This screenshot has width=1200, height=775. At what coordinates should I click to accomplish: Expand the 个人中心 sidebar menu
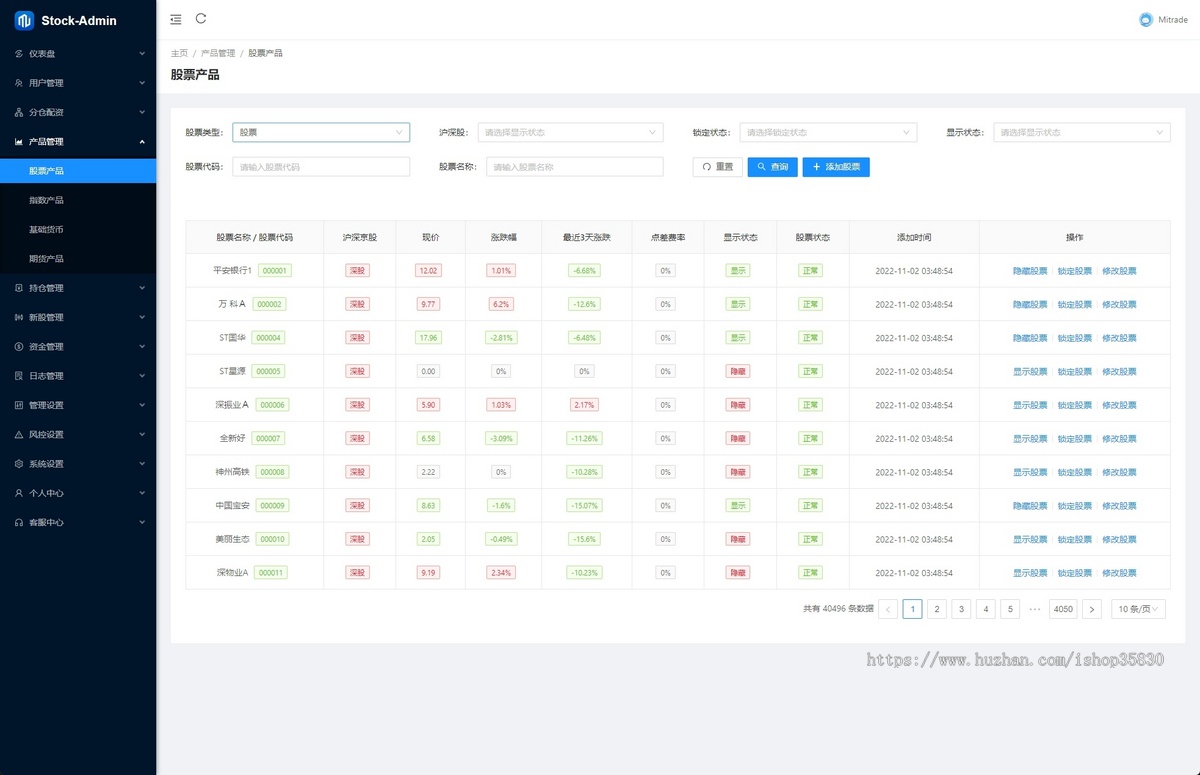(78, 493)
